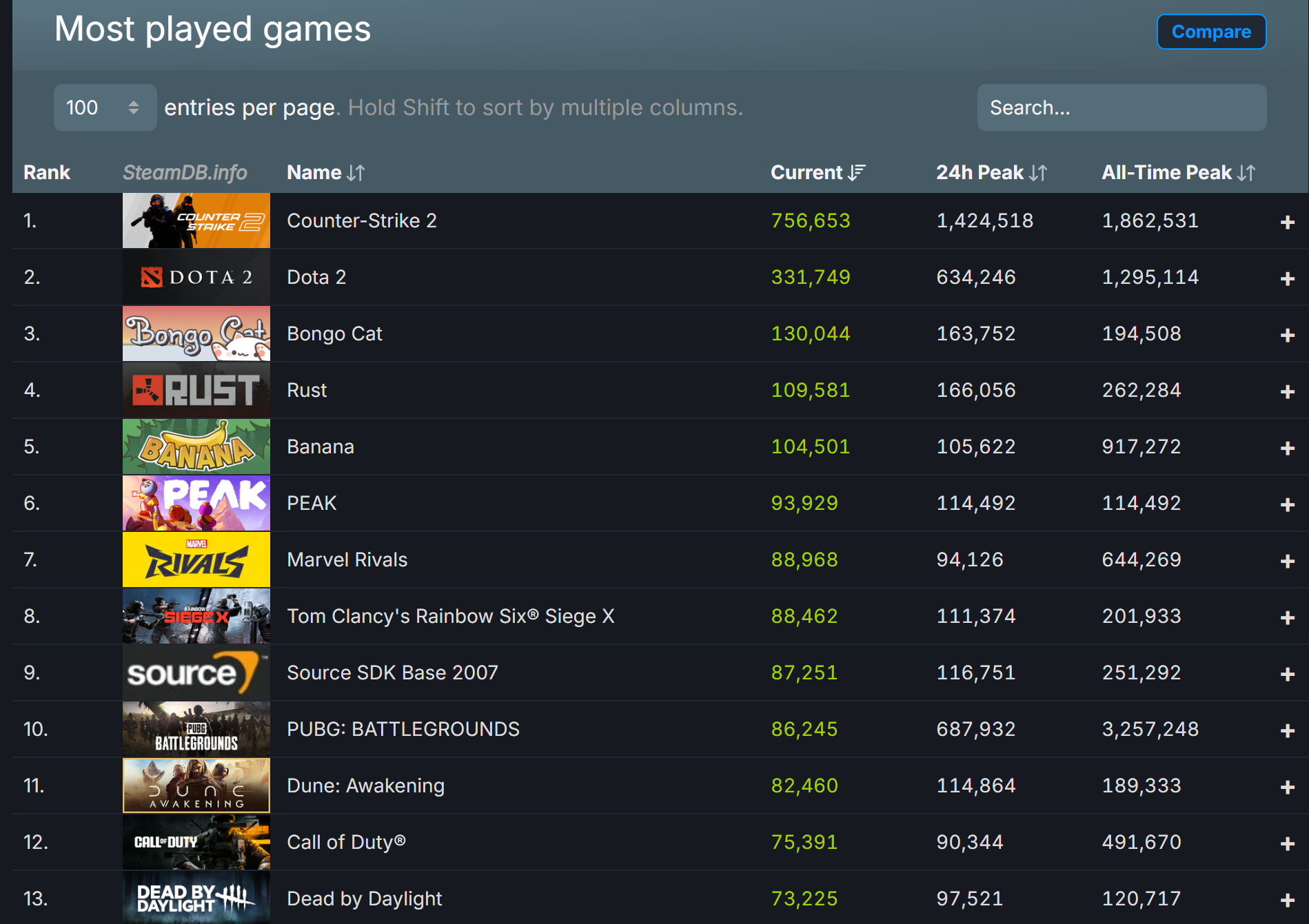Screen dimensions: 1309x924
Task: Open the Counter-Strike 2 name link
Action: [362, 220]
